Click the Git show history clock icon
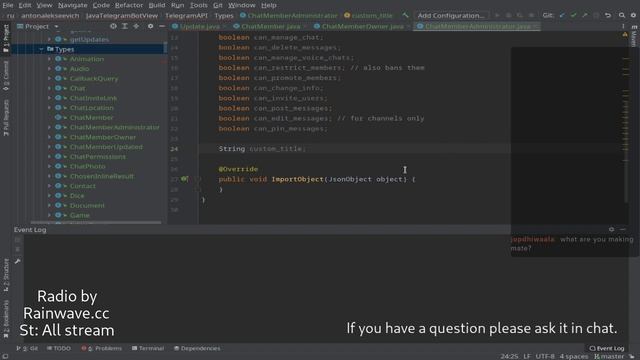 pos(596,15)
